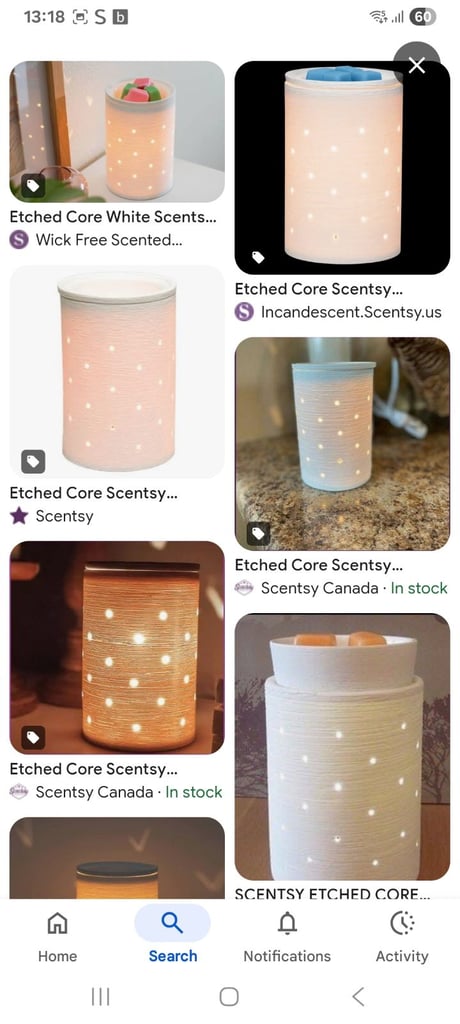Open the Scentsy source with the purple star
Screen dimensions: 460x1024
[x=52, y=516]
